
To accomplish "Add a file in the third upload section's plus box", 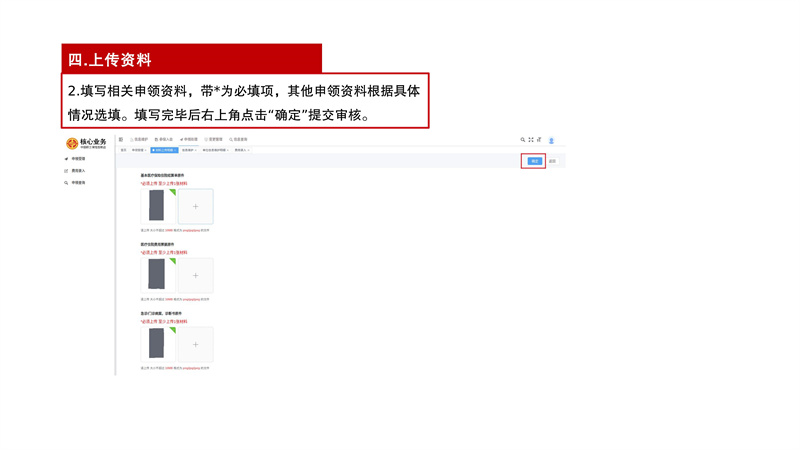I will click(195, 344).
